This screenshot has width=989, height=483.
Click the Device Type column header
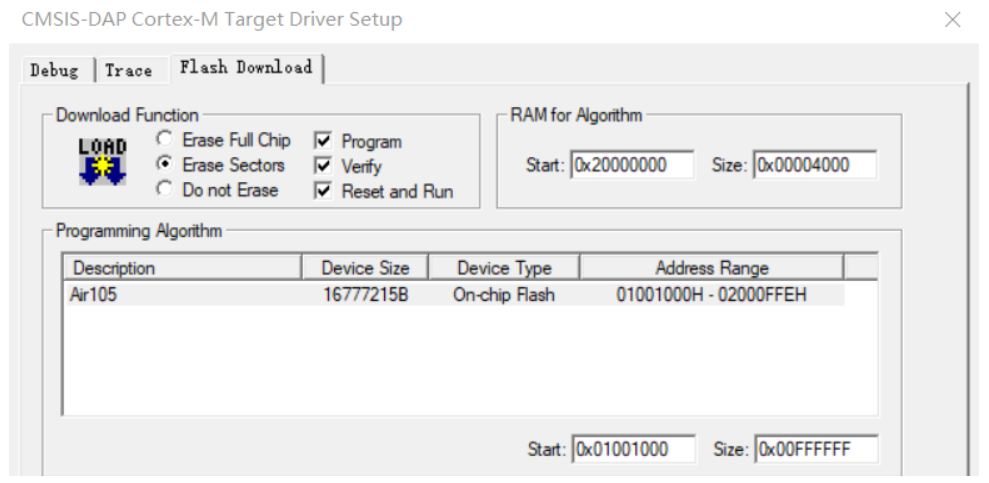[504, 268]
